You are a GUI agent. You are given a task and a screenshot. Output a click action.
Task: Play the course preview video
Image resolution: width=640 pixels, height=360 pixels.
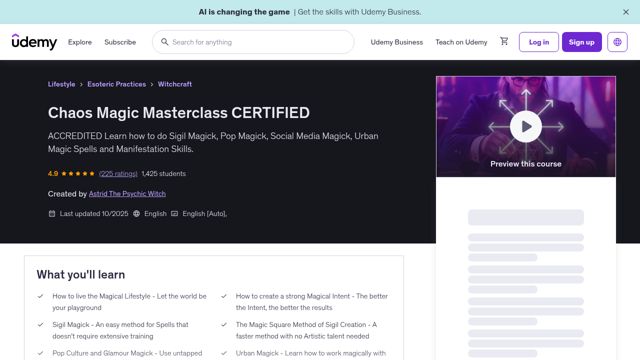526,127
